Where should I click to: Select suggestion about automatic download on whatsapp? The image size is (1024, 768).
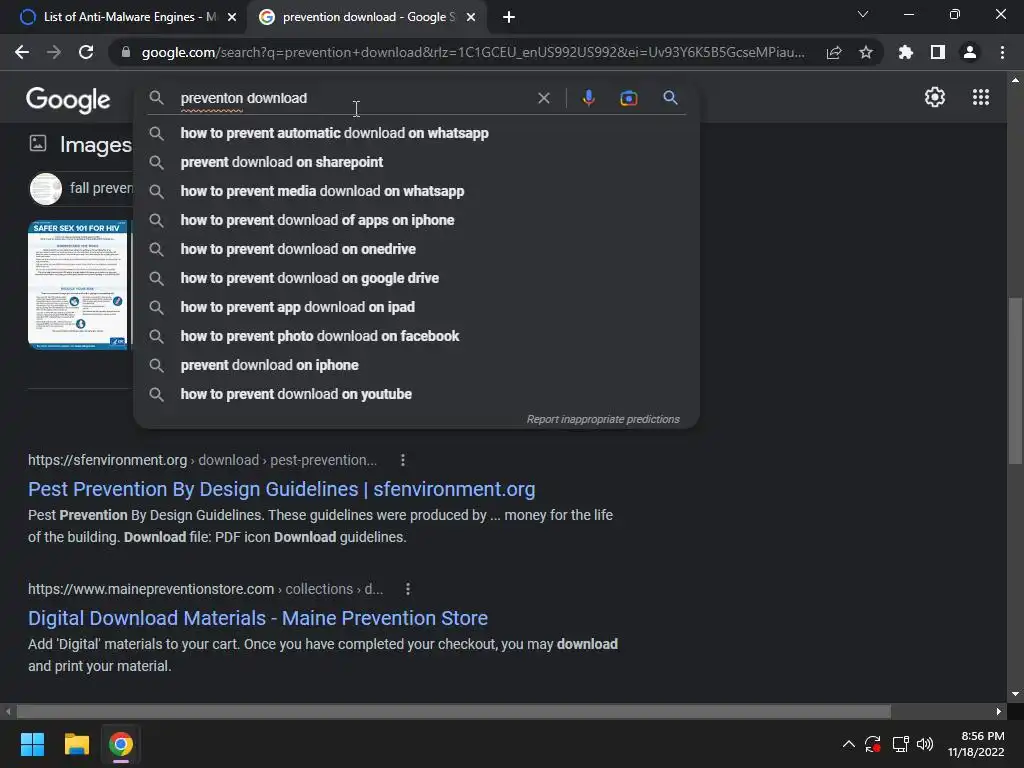[416, 133]
